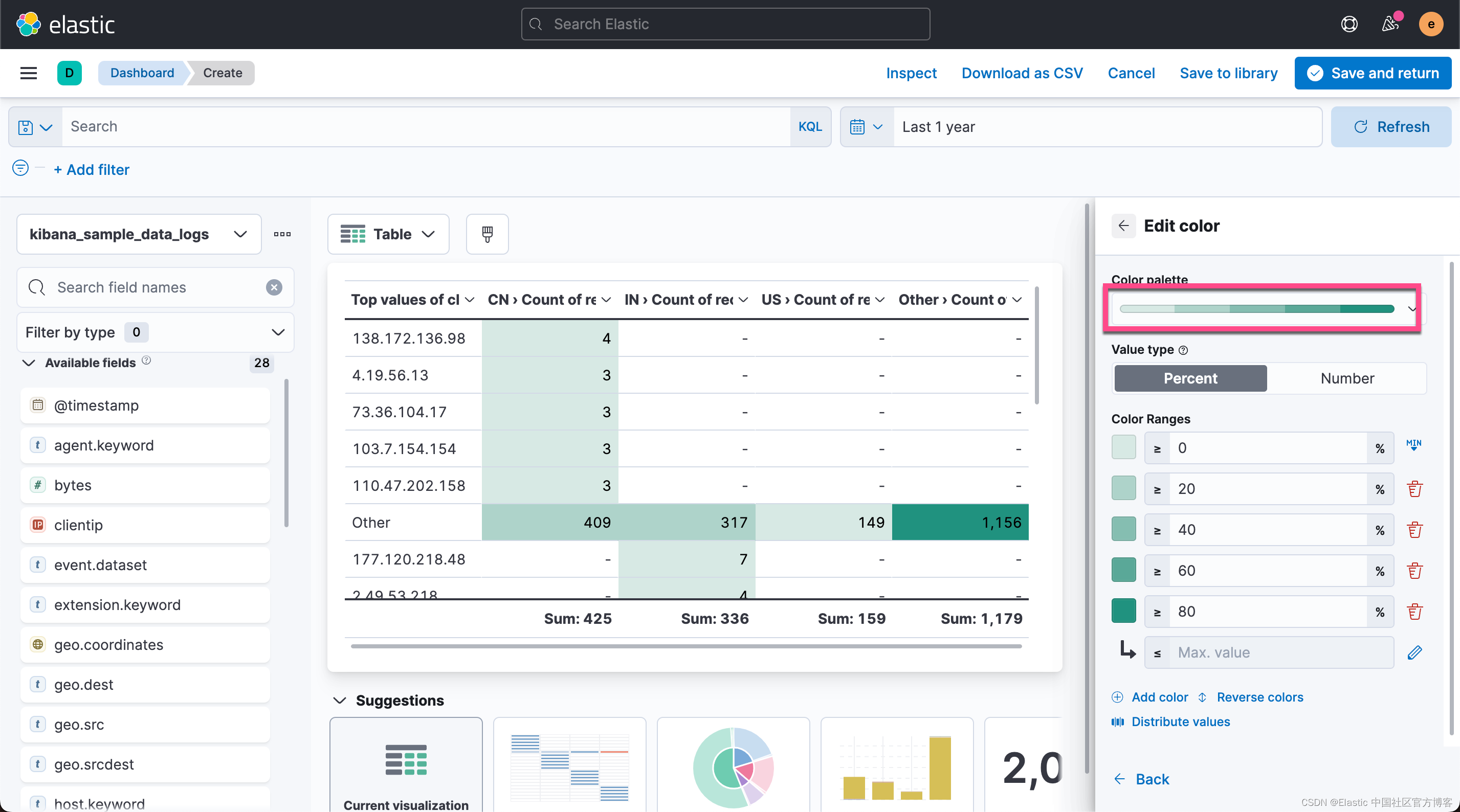Viewport: 1460px width, 812px height.
Task: Click the pencil icon beside Max. value
Action: point(1414,652)
